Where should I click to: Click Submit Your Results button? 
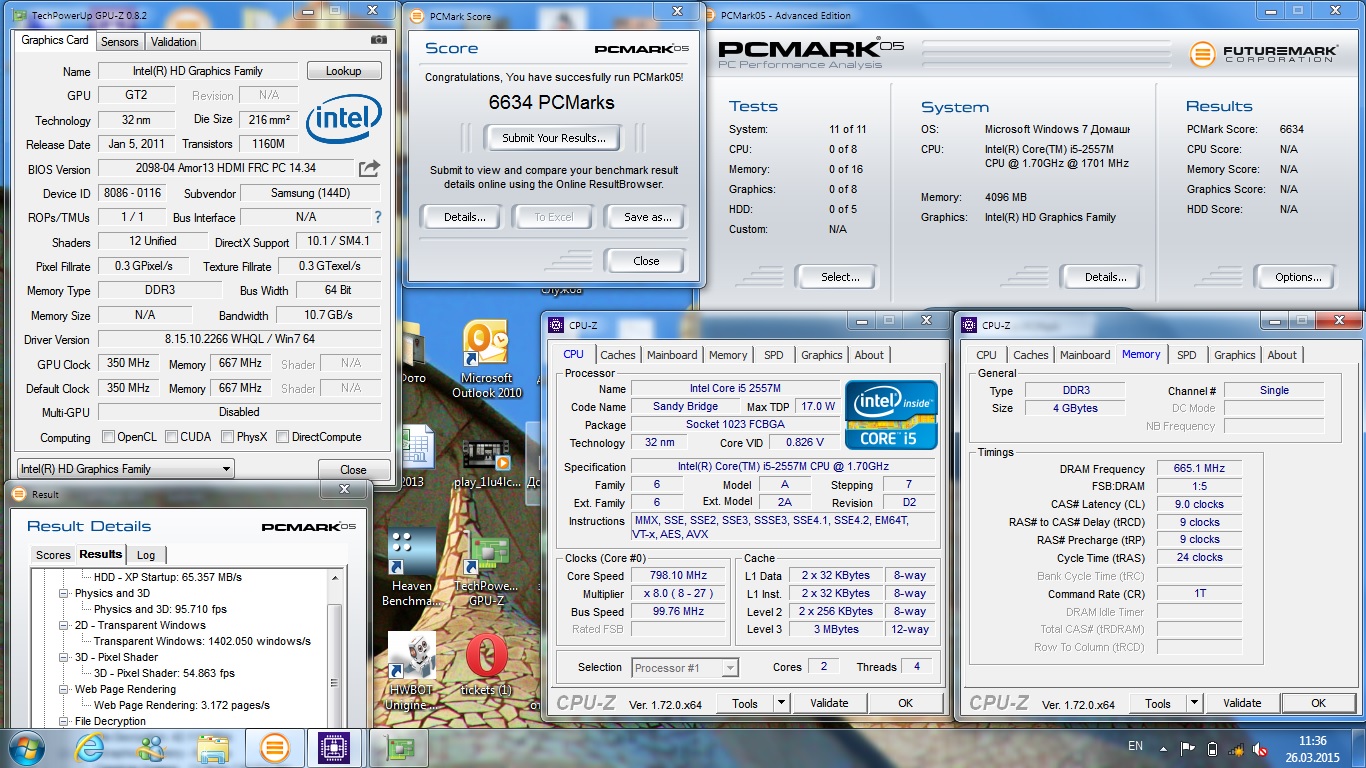click(x=553, y=138)
